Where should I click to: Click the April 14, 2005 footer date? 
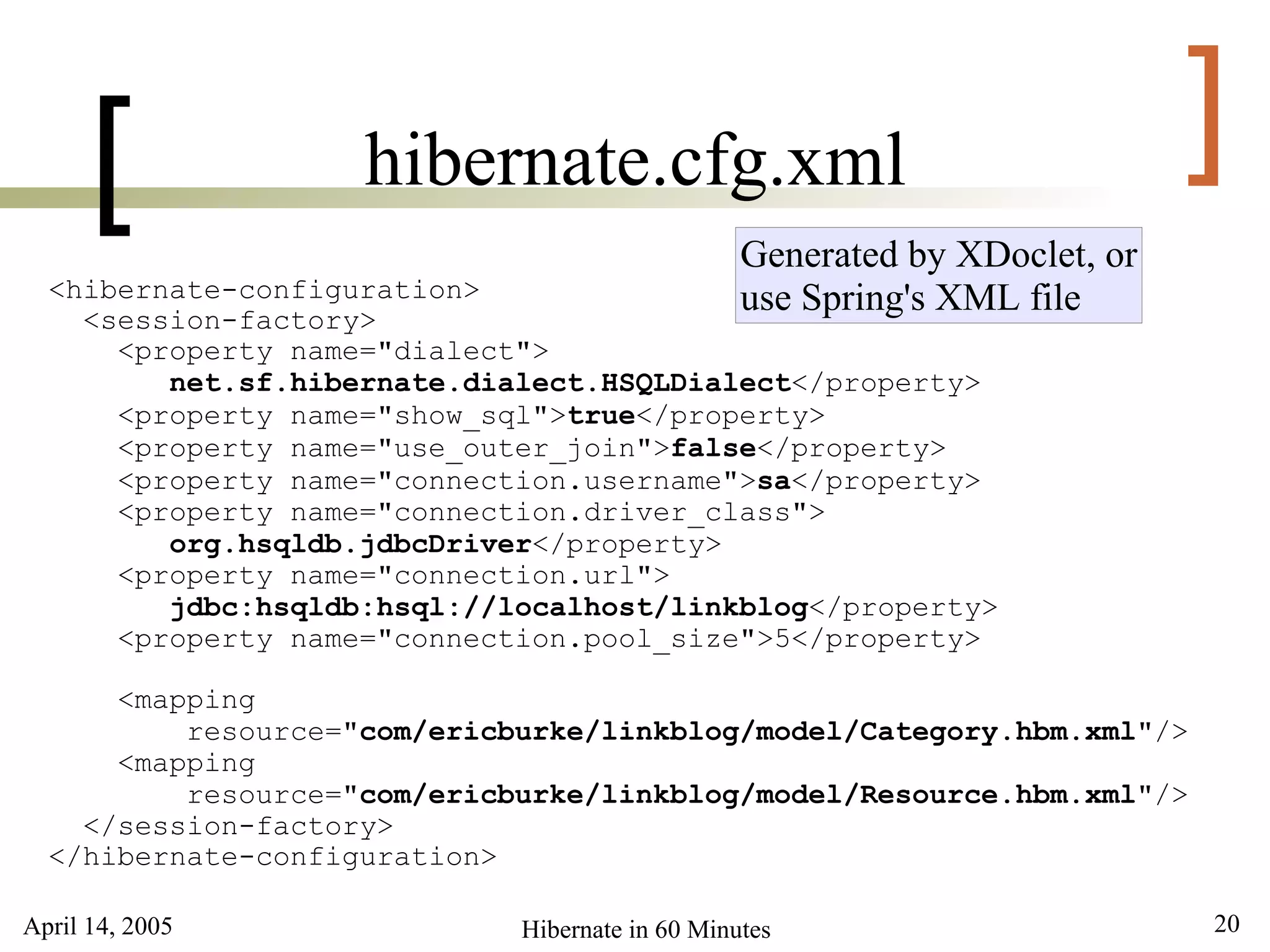(97, 926)
